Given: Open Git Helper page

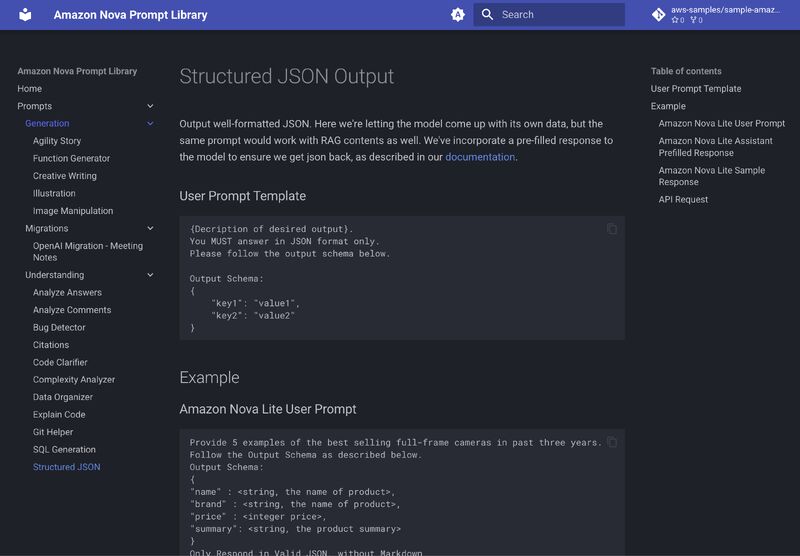Looking at the screenshot, I should (53, 432).
